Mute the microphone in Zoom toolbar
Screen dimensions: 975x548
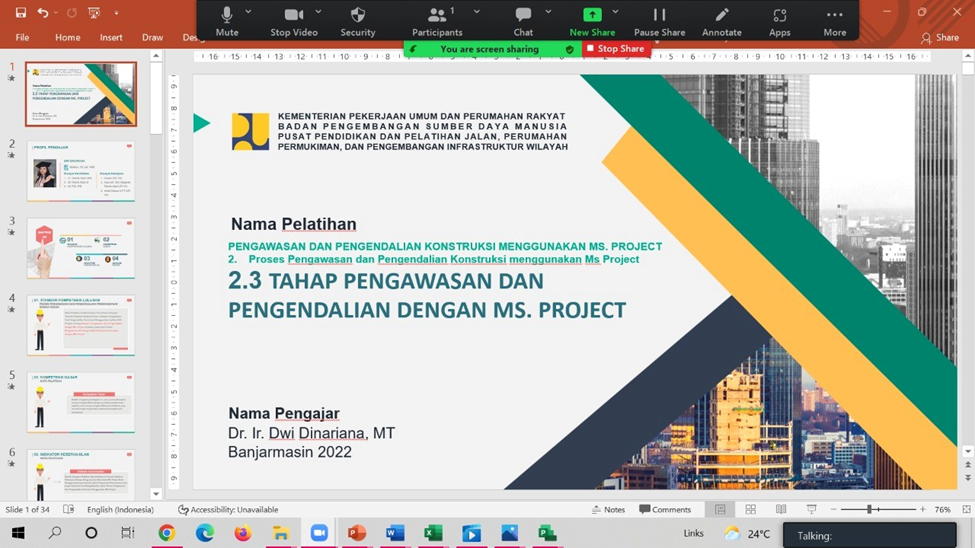point(227,21)
